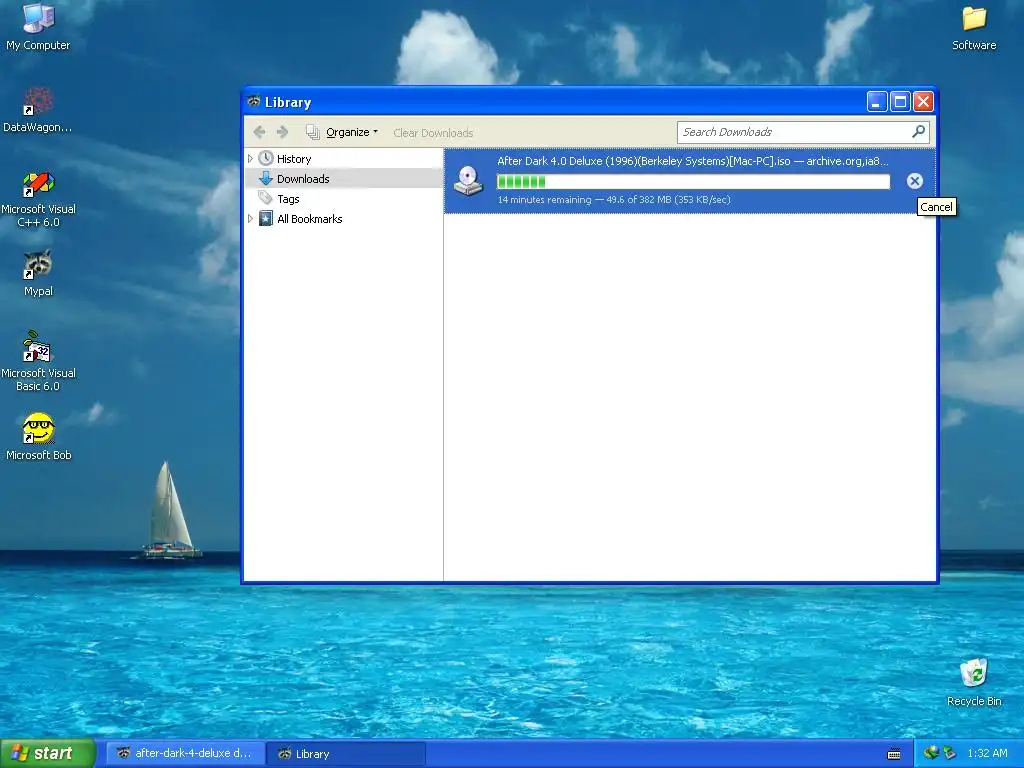
Task: Click the 1:32 AM system clock
Action: pyautogui.click(x=987, y=753)
